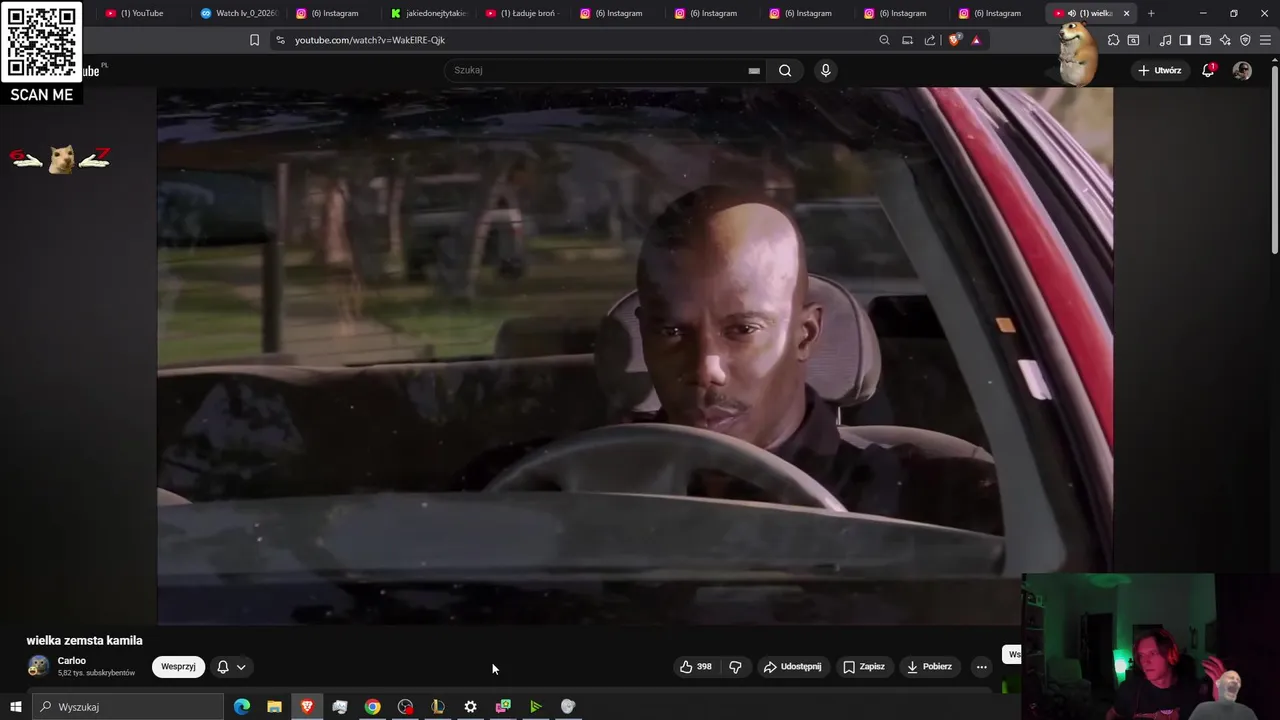Image resolution: width=1280 pixels, height=720 pixels.
Task: Click the zoom magnifier icon in address bar
Action: pos(884,40)
